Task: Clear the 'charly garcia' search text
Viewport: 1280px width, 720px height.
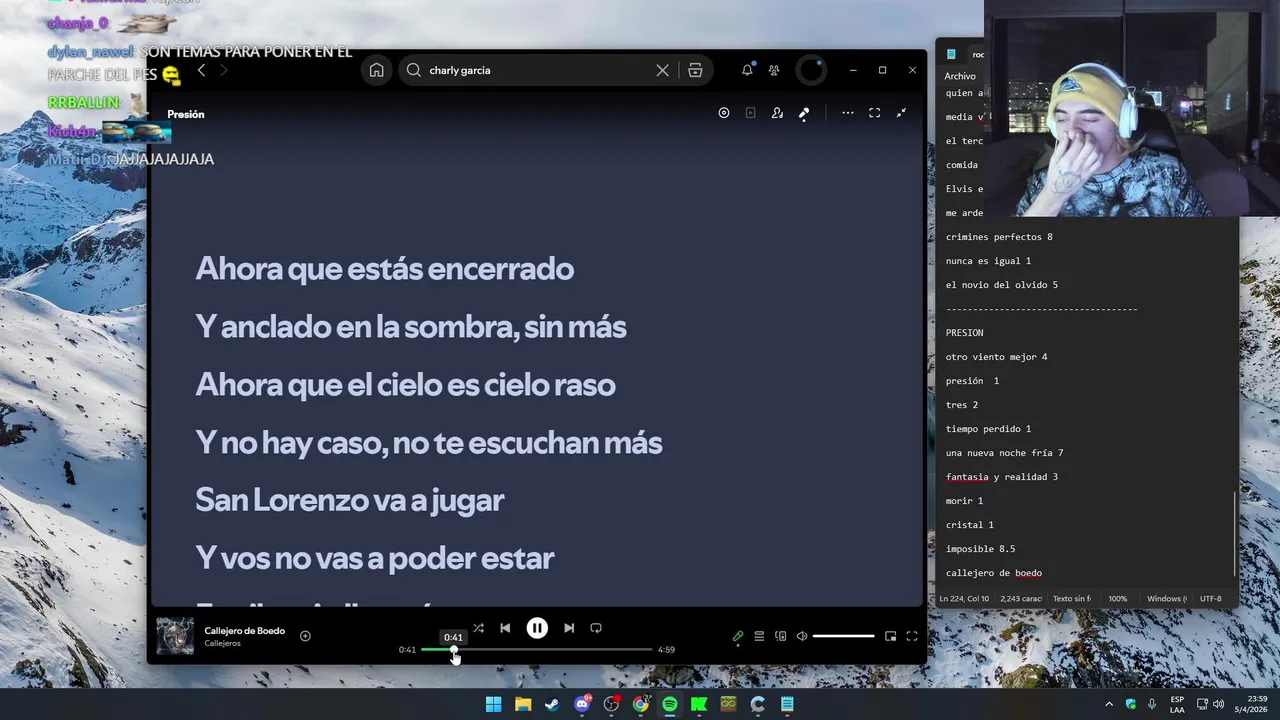Action: pyautogui.click(x=662, y=70)
